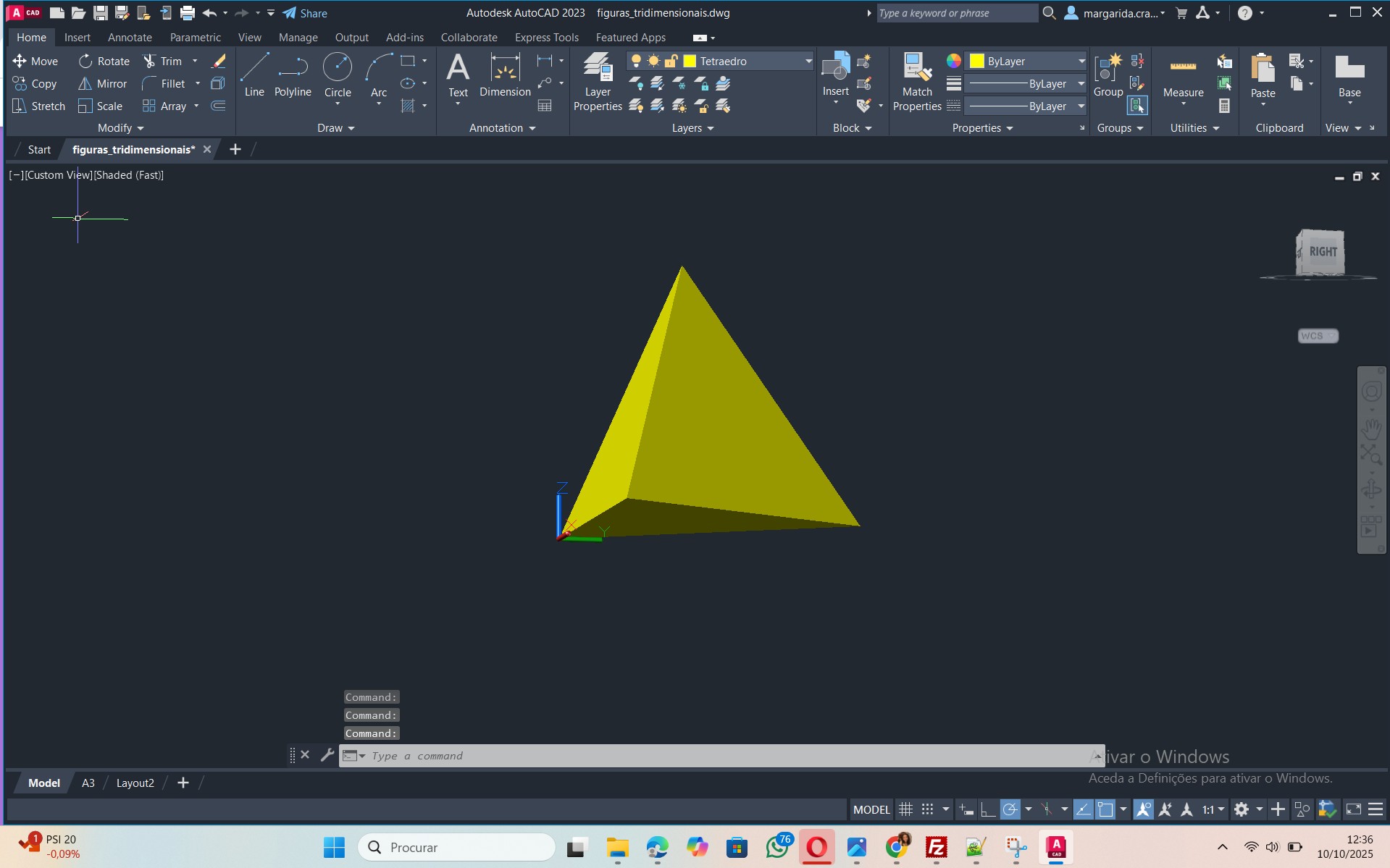Activate the Rotate tool
Screen dimensions: 1390x868
[104, 61]
